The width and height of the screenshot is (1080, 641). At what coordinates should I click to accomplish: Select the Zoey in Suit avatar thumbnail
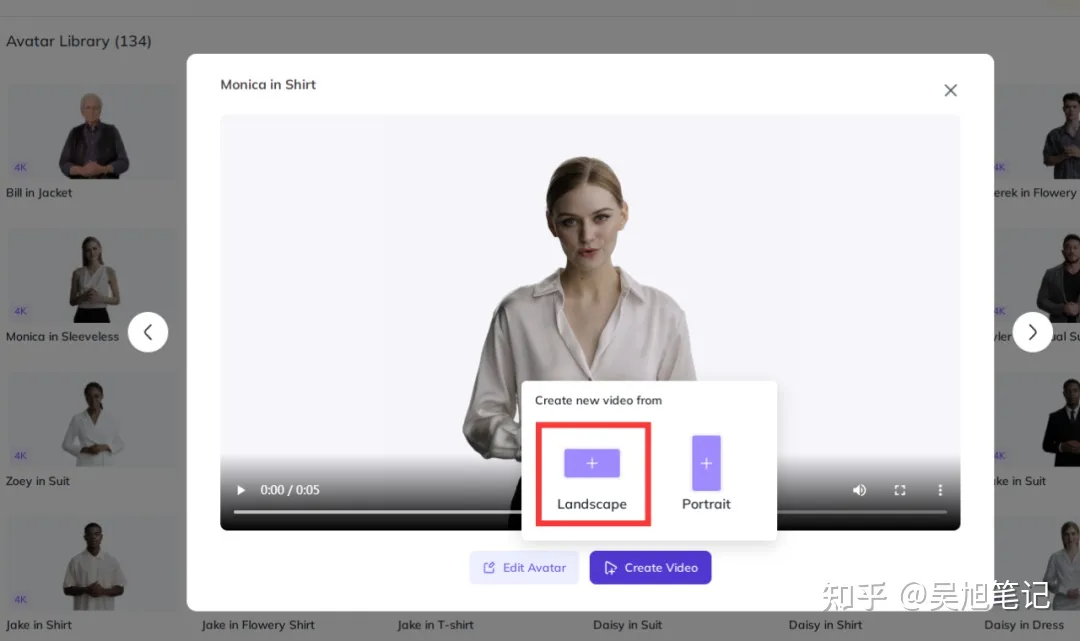click(x=92, y=421)
